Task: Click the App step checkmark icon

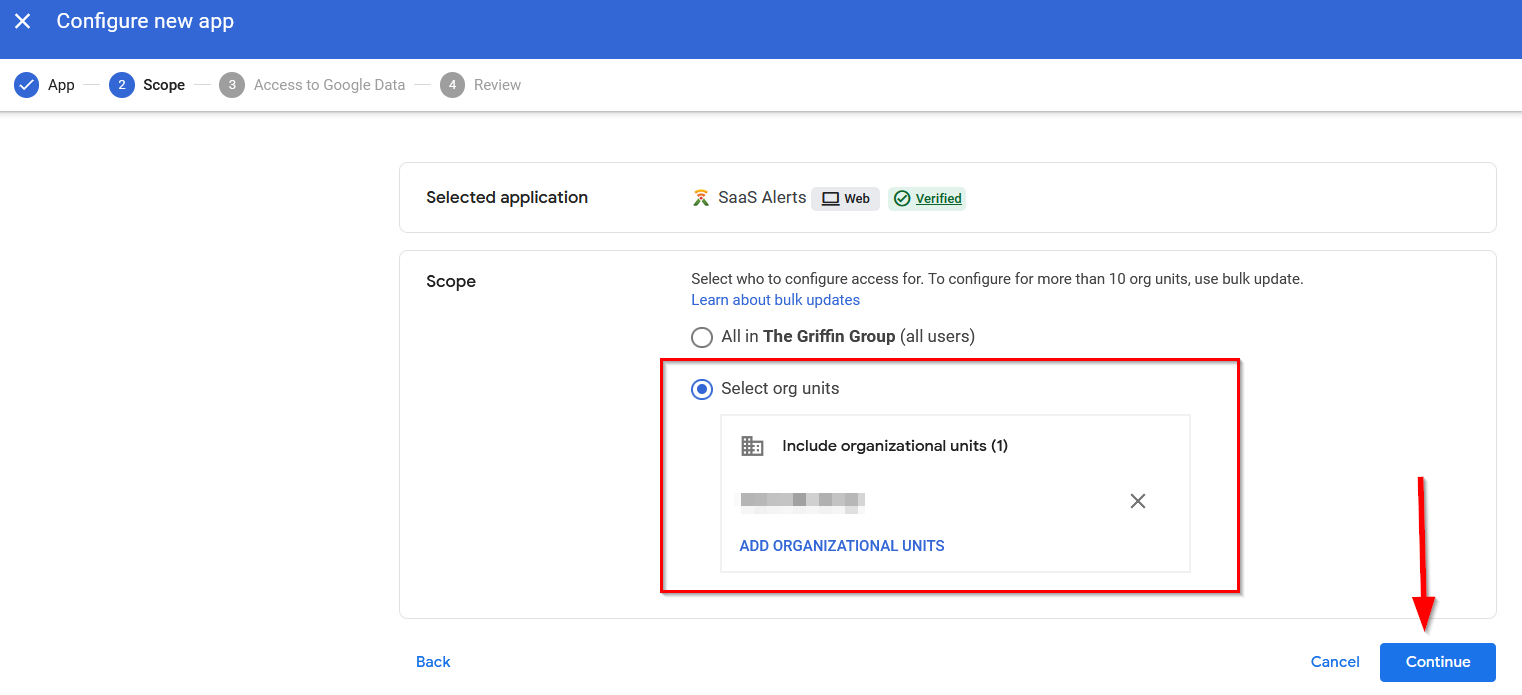Action: tap(27, 85)
